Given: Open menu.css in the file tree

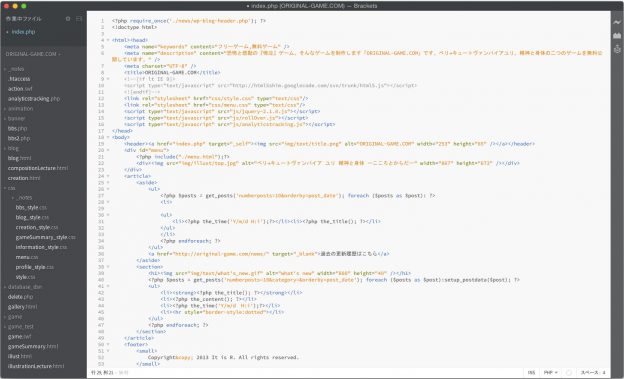Looking at the screenshot, I should tap(27, 257).
